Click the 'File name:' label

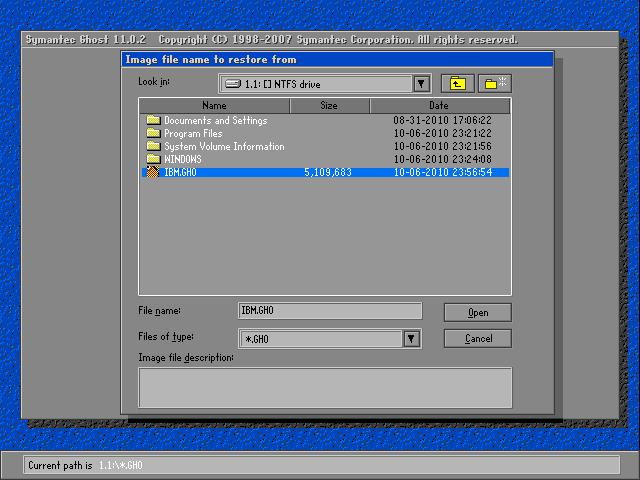point(159,311)
